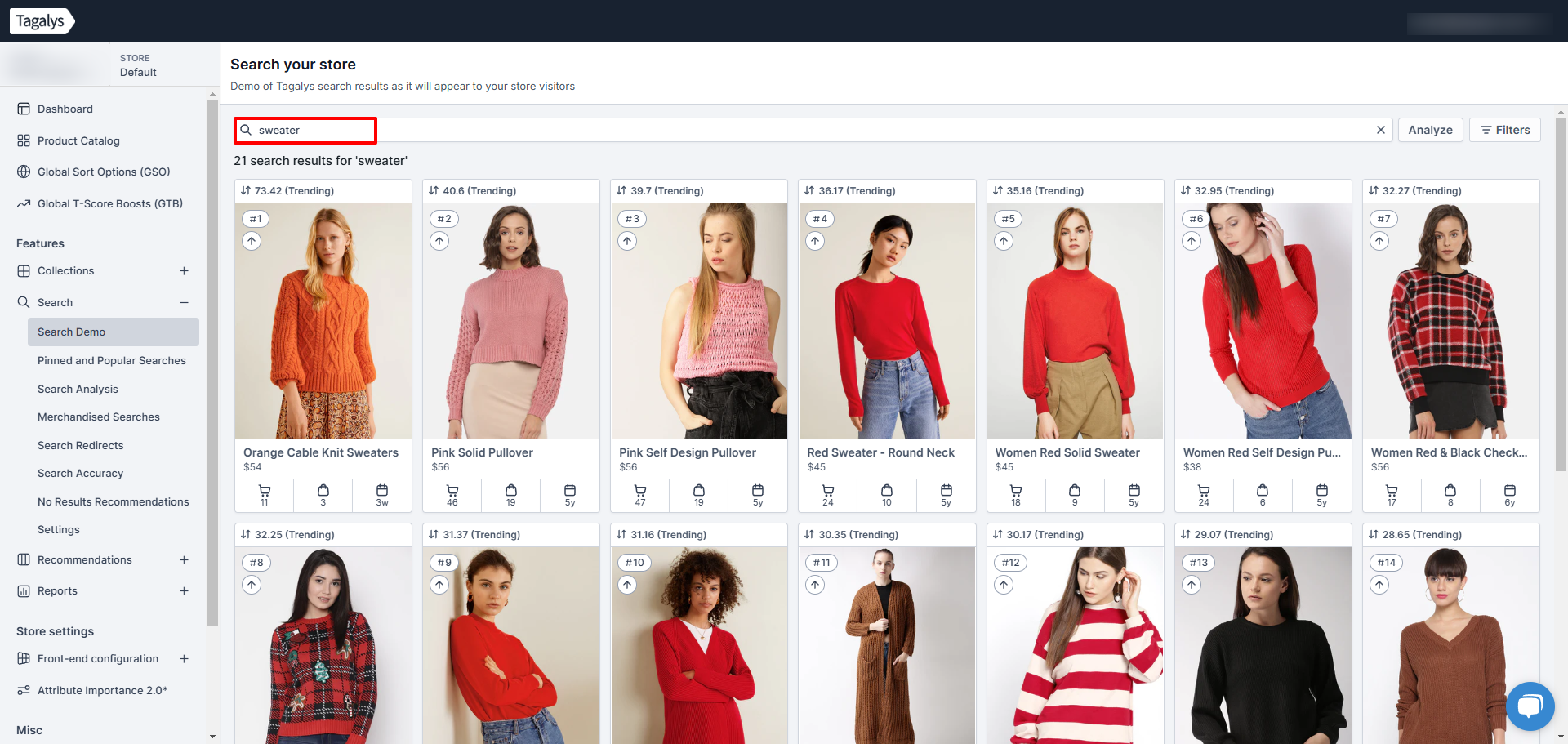
Task: Click the move-up arrow on product #4
Action: tap(815, 241)
